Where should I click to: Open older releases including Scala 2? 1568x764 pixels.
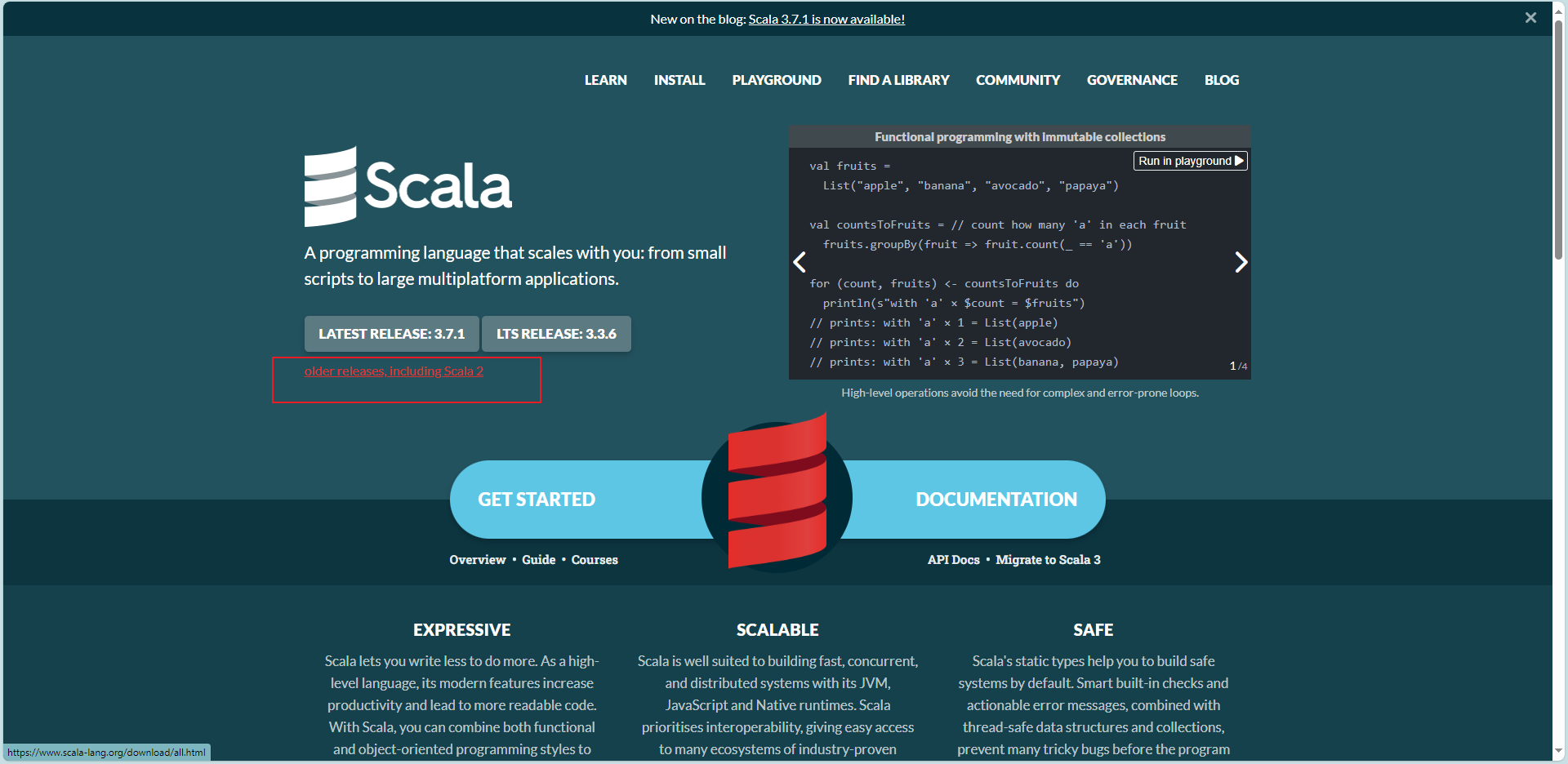[394, 371]
